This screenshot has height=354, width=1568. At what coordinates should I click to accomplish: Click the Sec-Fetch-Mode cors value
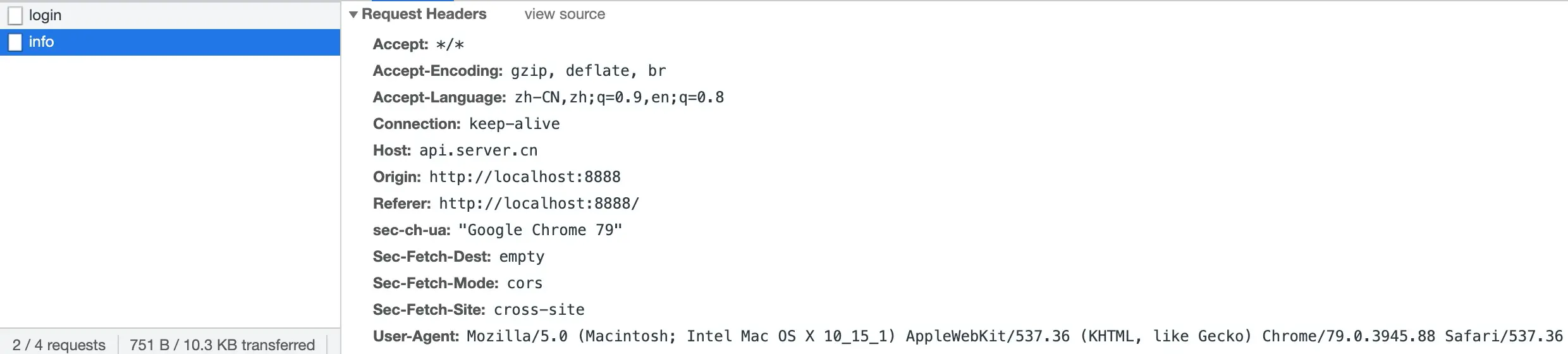[x=525, y=283]
